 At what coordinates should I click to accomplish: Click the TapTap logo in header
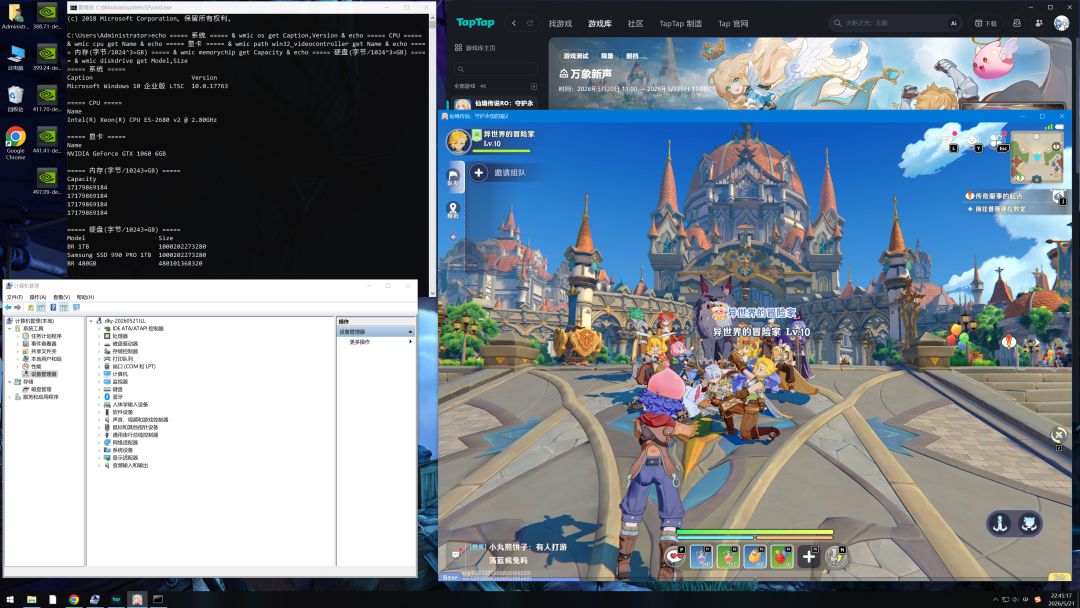475,23
